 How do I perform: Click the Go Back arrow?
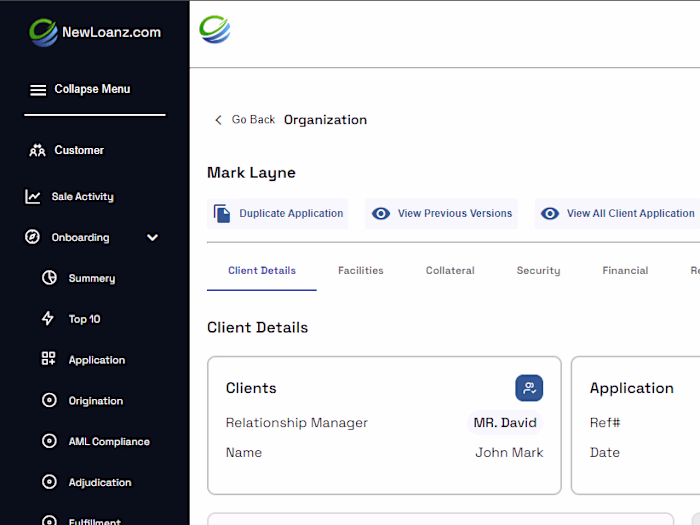(x=219, y=120)
